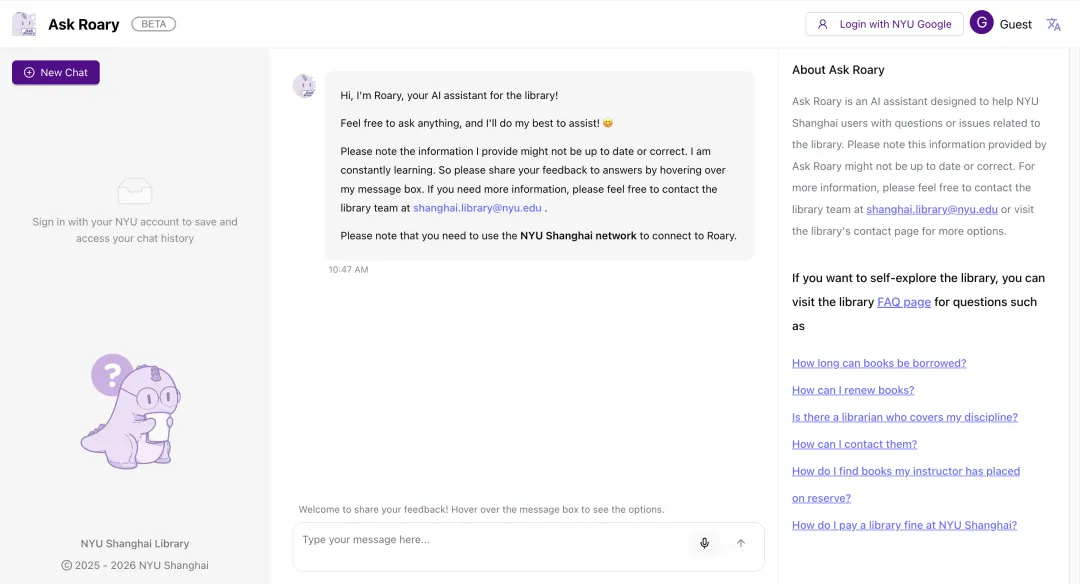Open the librarian discipline question link

pos(904,417)
